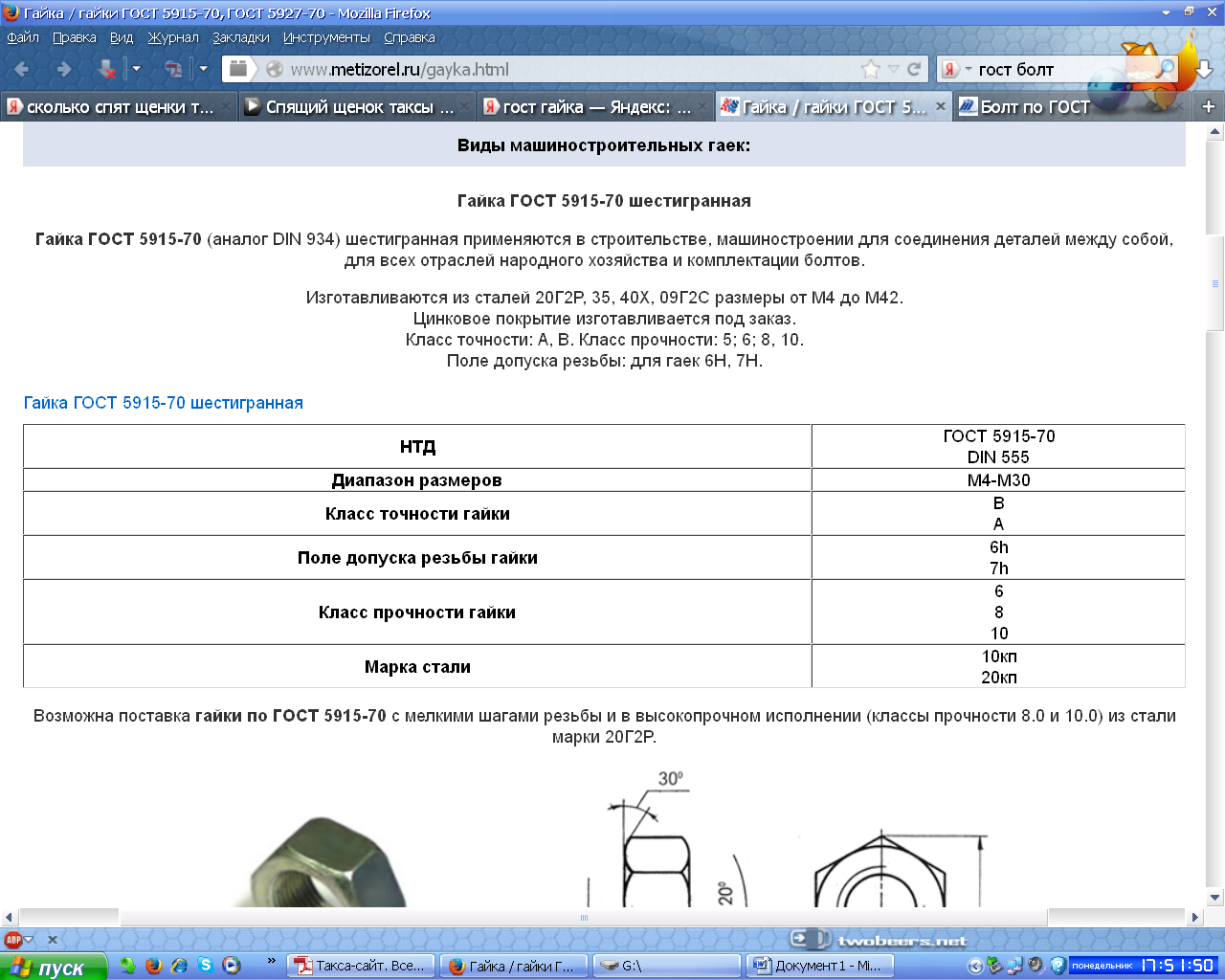
Task: Reload the page with the refresh icon
Action: [x=914, y=69]
